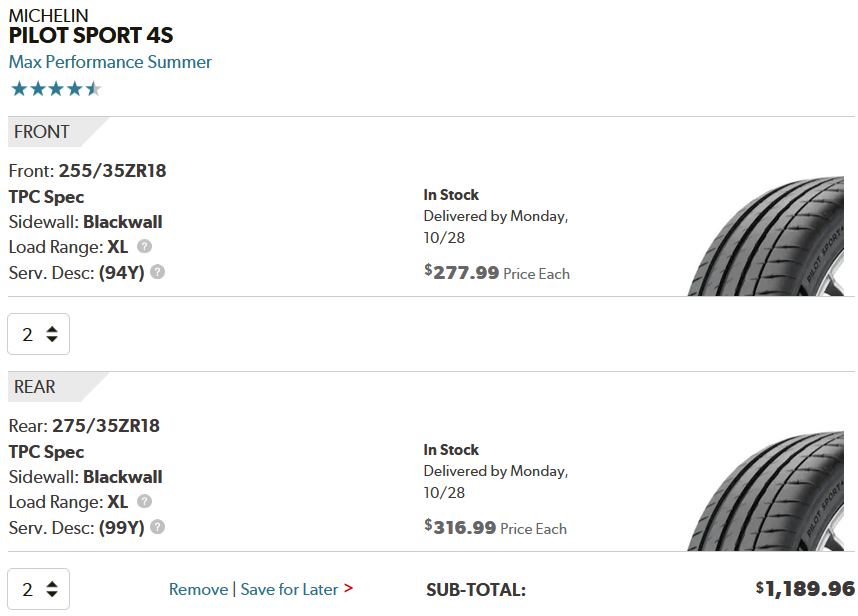Click the rear Serv. Desc help icon
Screen dimensions: 858x616
[x=158, y=527]
